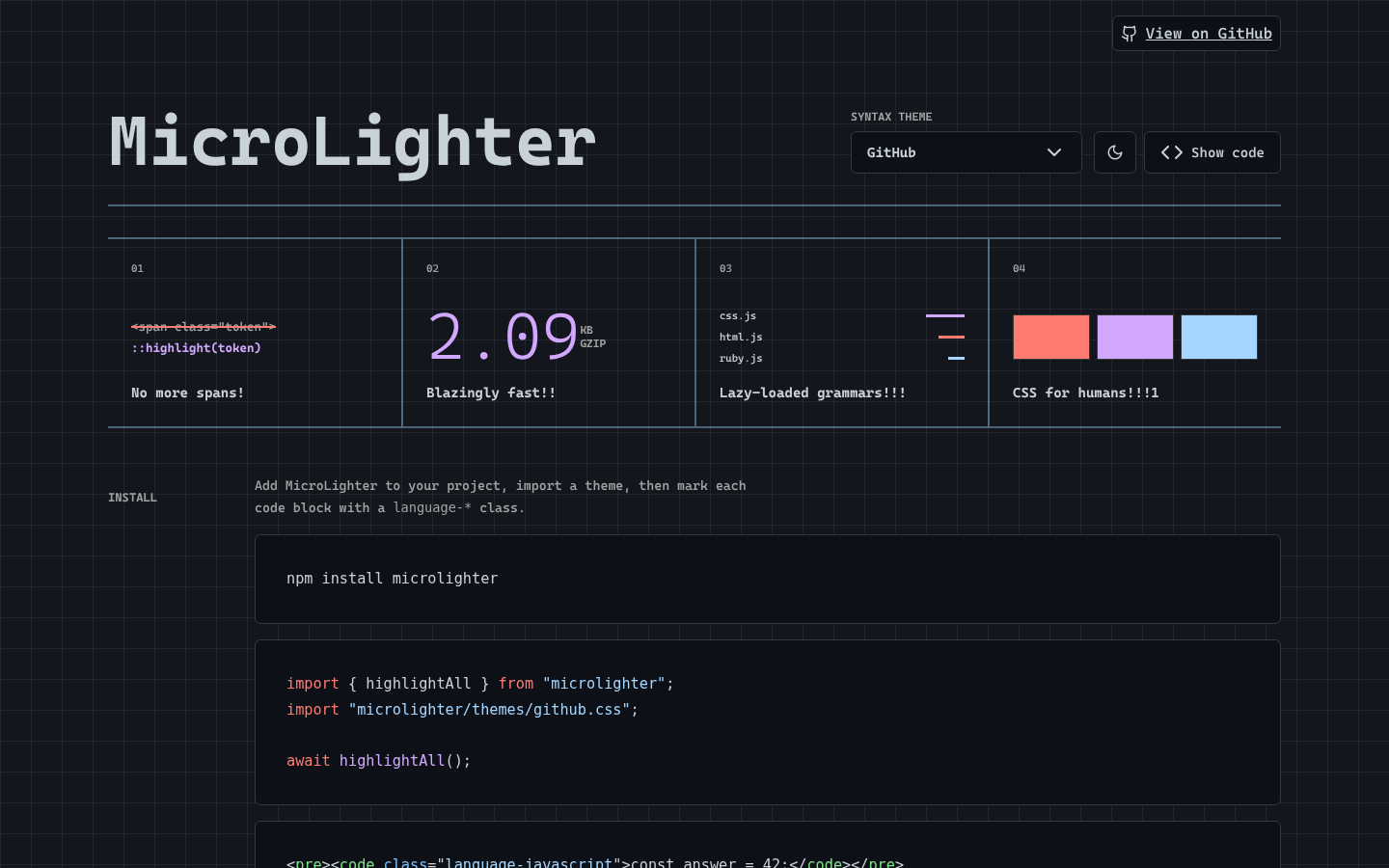
Task: Click the 01 feature card number
Action: pyautogui.click(x=137, y=268)
